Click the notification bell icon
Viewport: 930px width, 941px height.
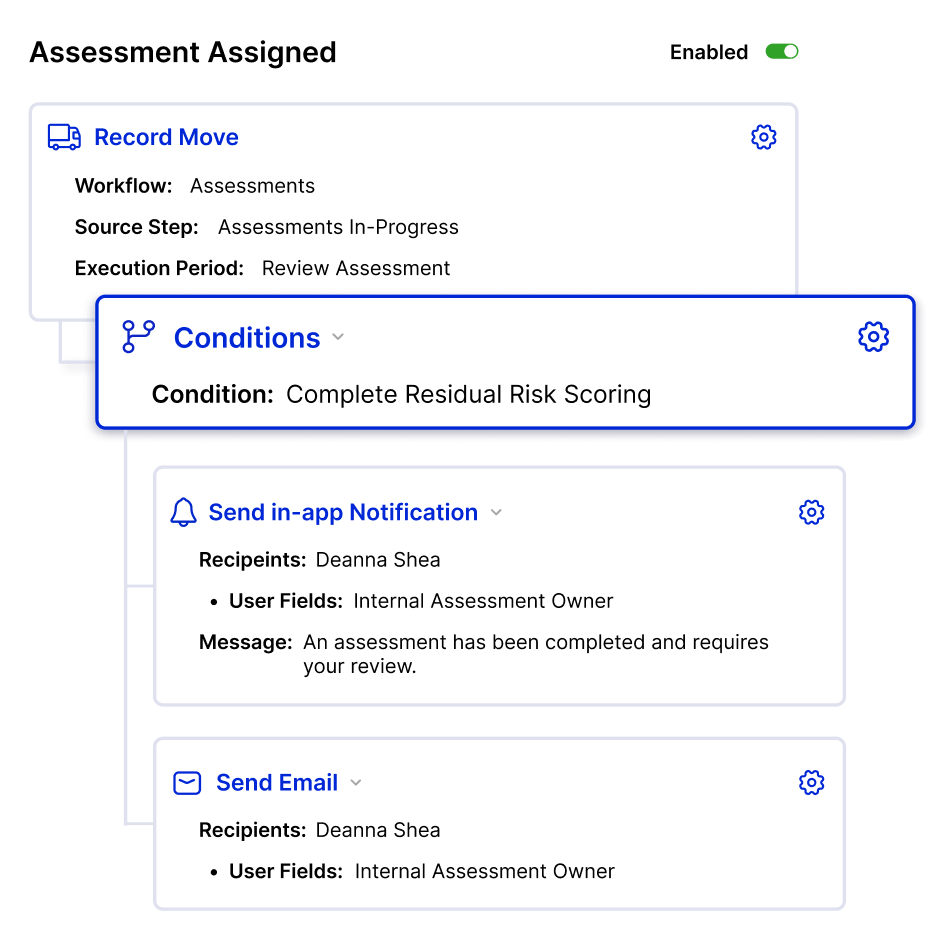183,512
